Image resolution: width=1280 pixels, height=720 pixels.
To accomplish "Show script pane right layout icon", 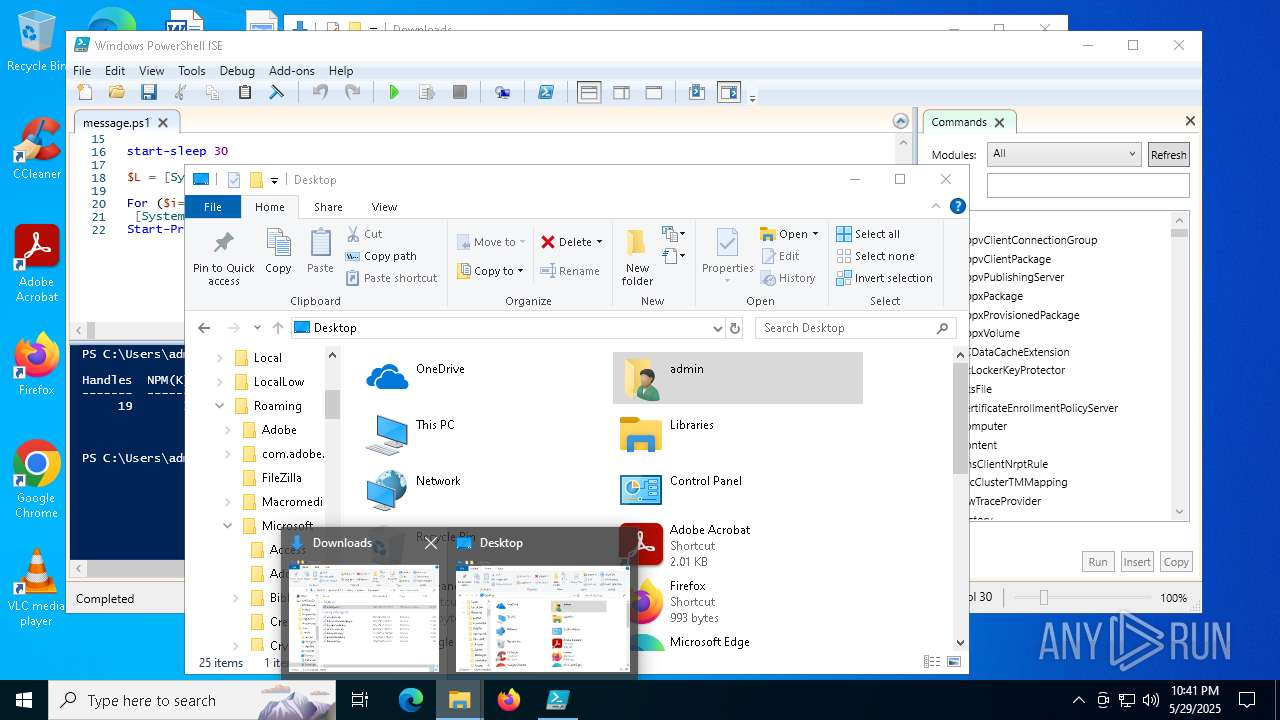I will coord(621,92).
